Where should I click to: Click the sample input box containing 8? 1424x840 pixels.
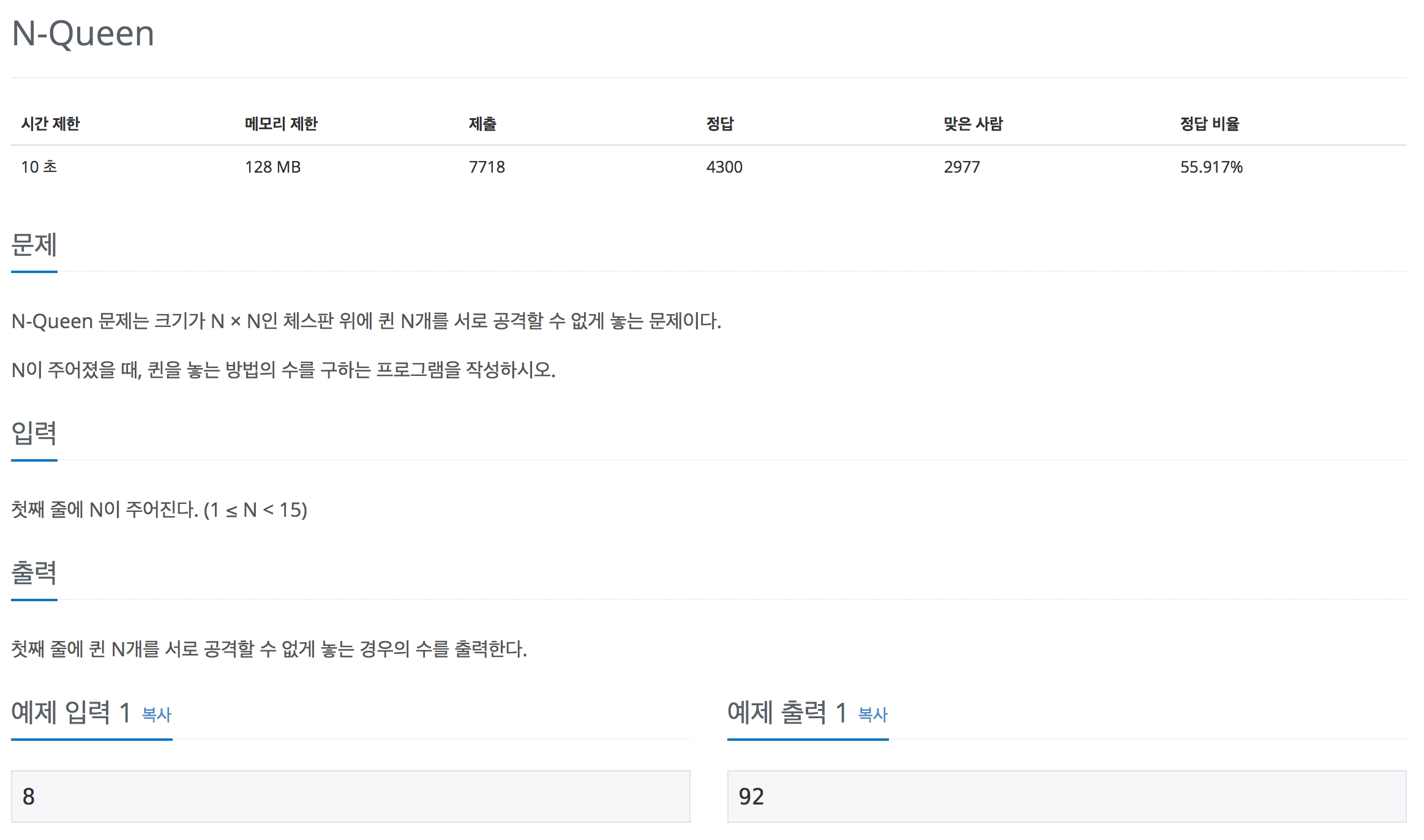[x=350, y=796]
